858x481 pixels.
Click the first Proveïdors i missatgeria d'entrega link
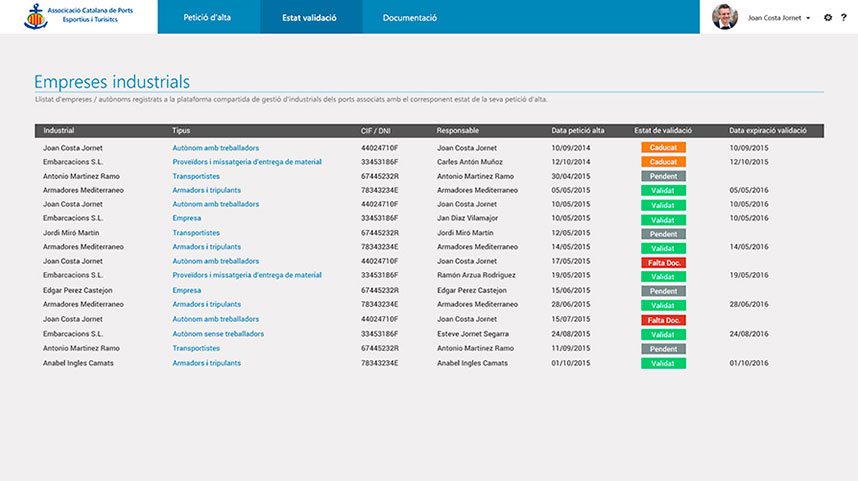(x=247, y=161)
